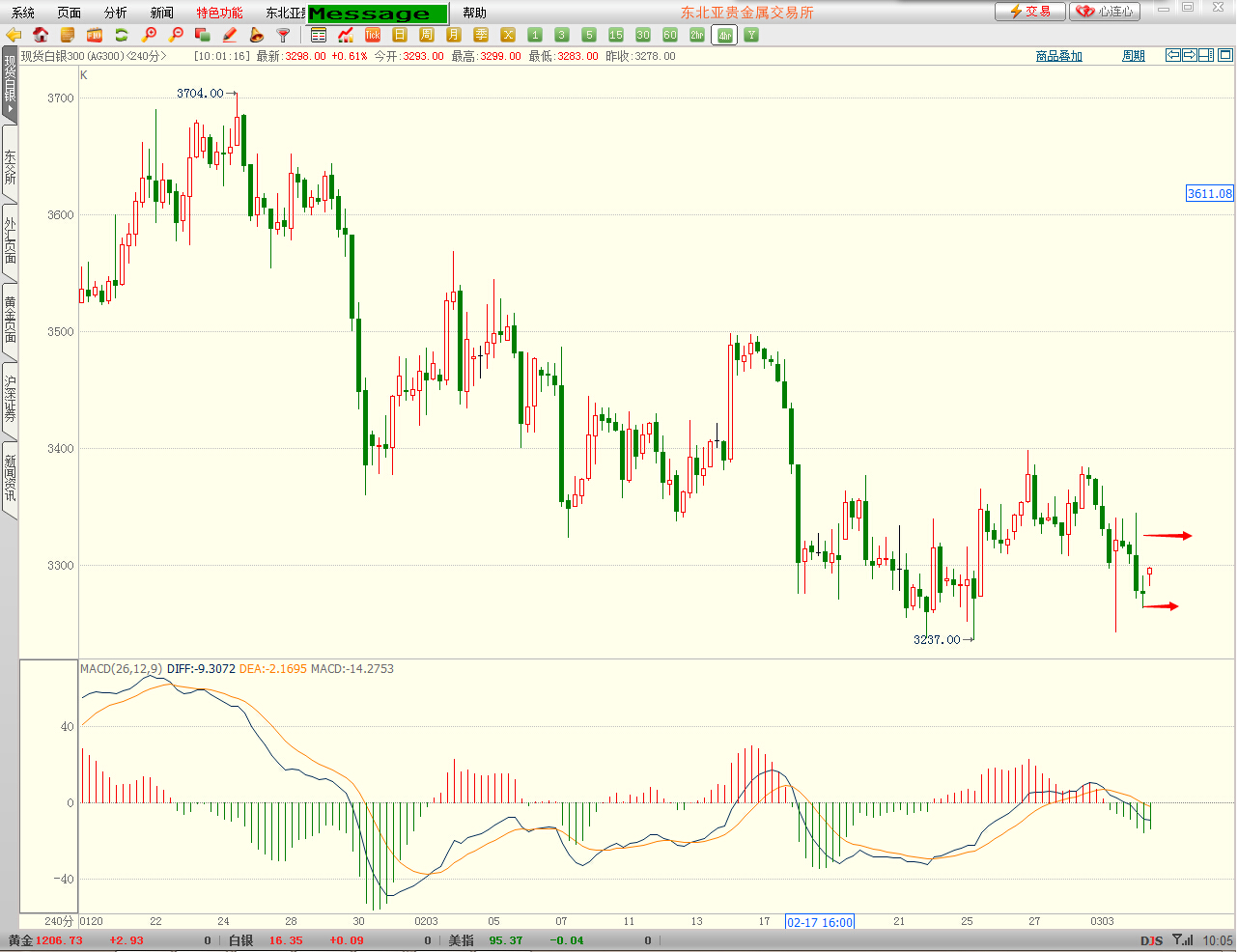Expand the 周期 period selector
The image size is (1238, 952).
(1133, 56)
